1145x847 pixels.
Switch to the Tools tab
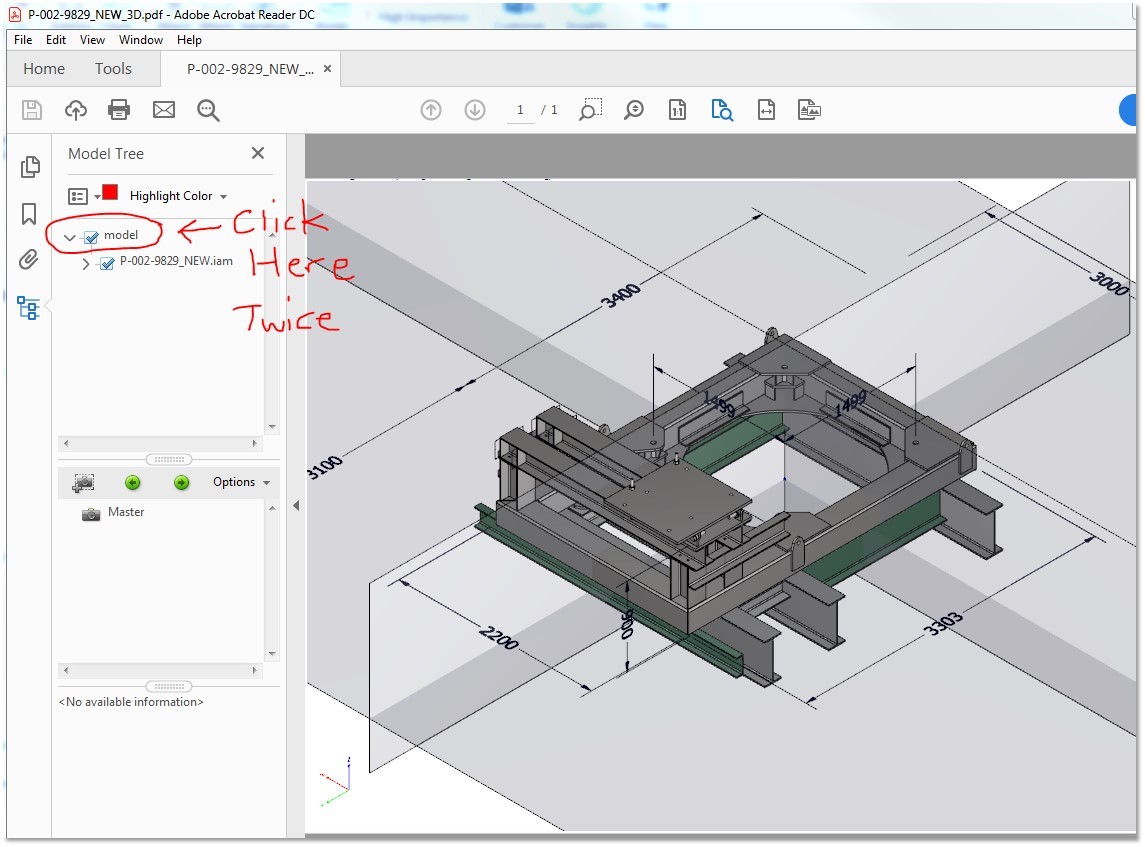(x=113, y=69)
